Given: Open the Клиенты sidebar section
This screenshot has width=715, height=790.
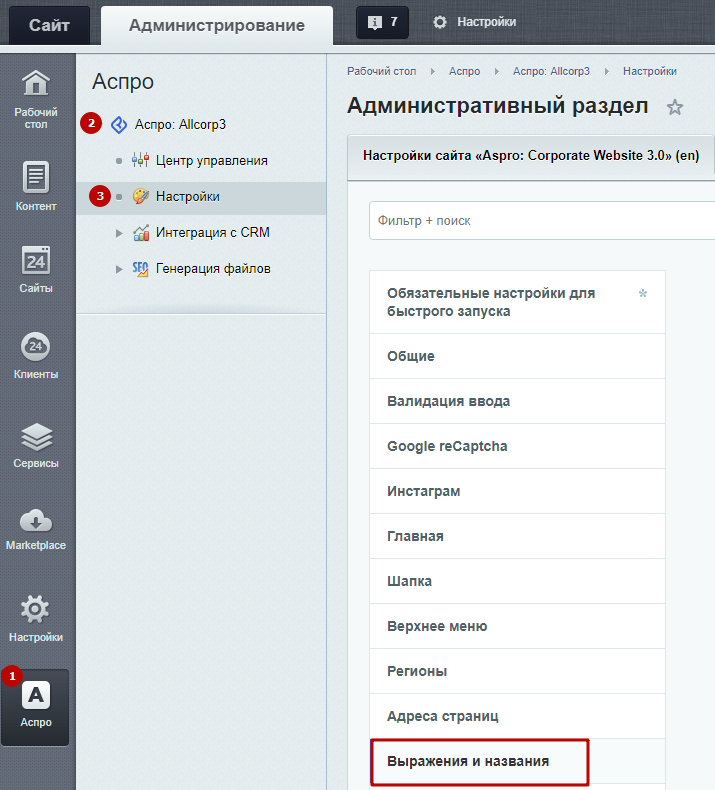Looking at the screenshot, I should 36,355.
